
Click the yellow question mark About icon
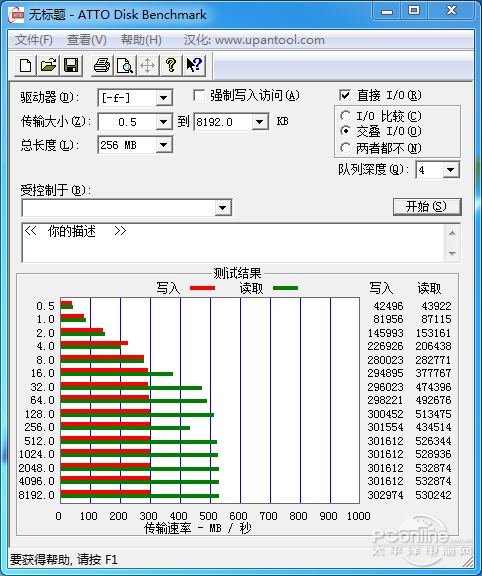(x=171, y=66)
